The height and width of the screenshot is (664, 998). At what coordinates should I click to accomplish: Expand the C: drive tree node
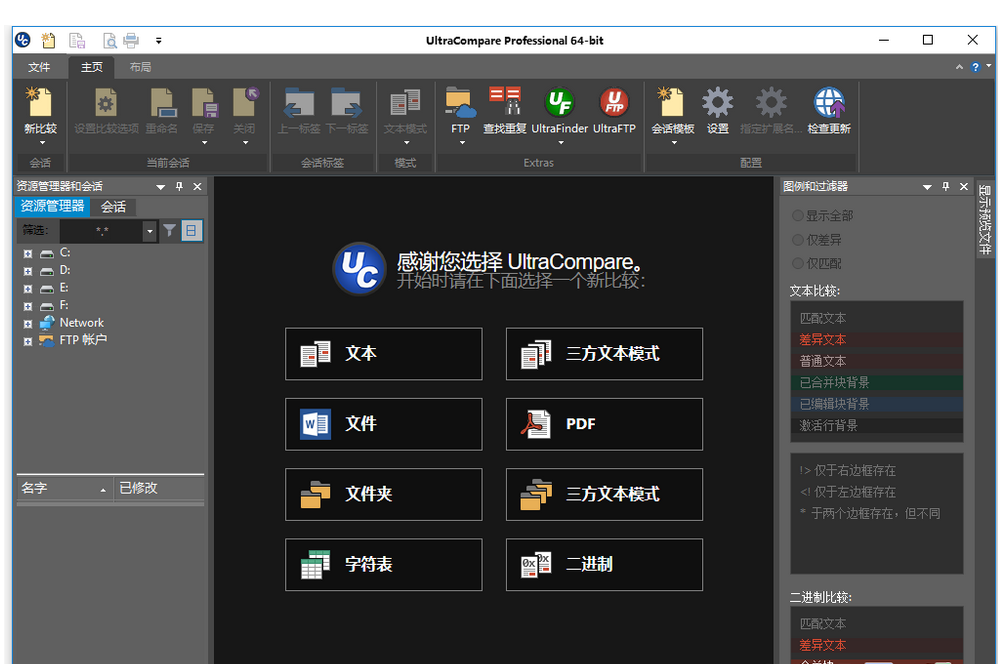coord(27,253)
